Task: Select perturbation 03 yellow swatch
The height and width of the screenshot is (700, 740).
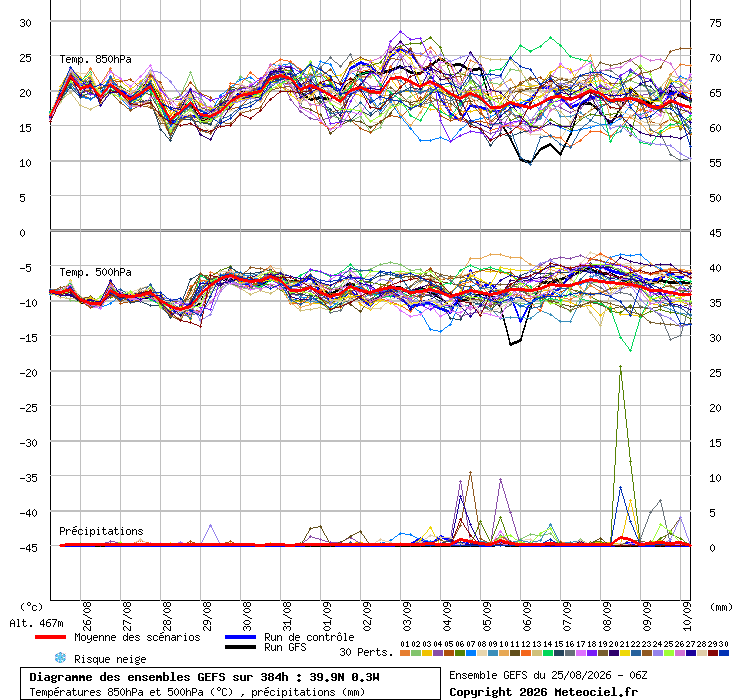Action: point(427,653)
